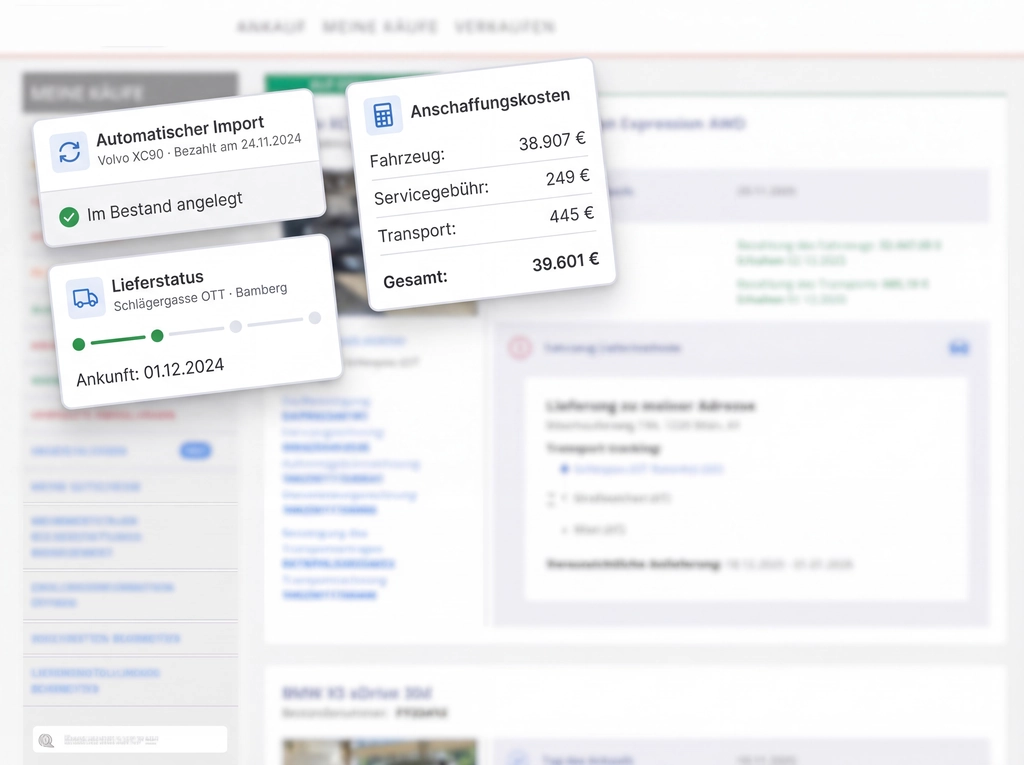Screen dimensions: 1024x765
Task: Click the search icon in the sidebar search box
Action: (x=46, y=740)
